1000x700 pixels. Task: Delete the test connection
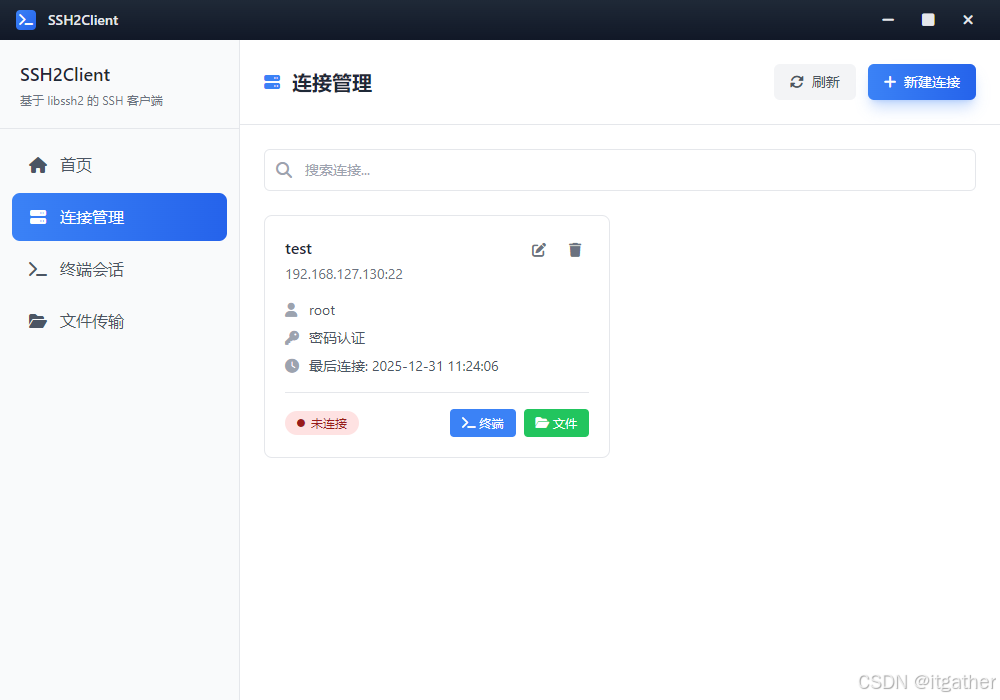(x=575, y=250)
